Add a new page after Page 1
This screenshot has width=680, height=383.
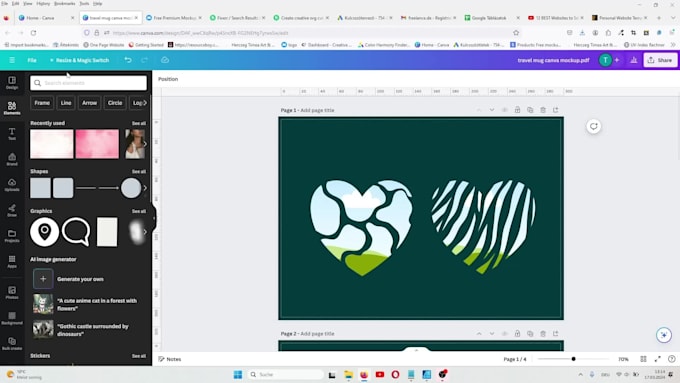coord(556,110)
